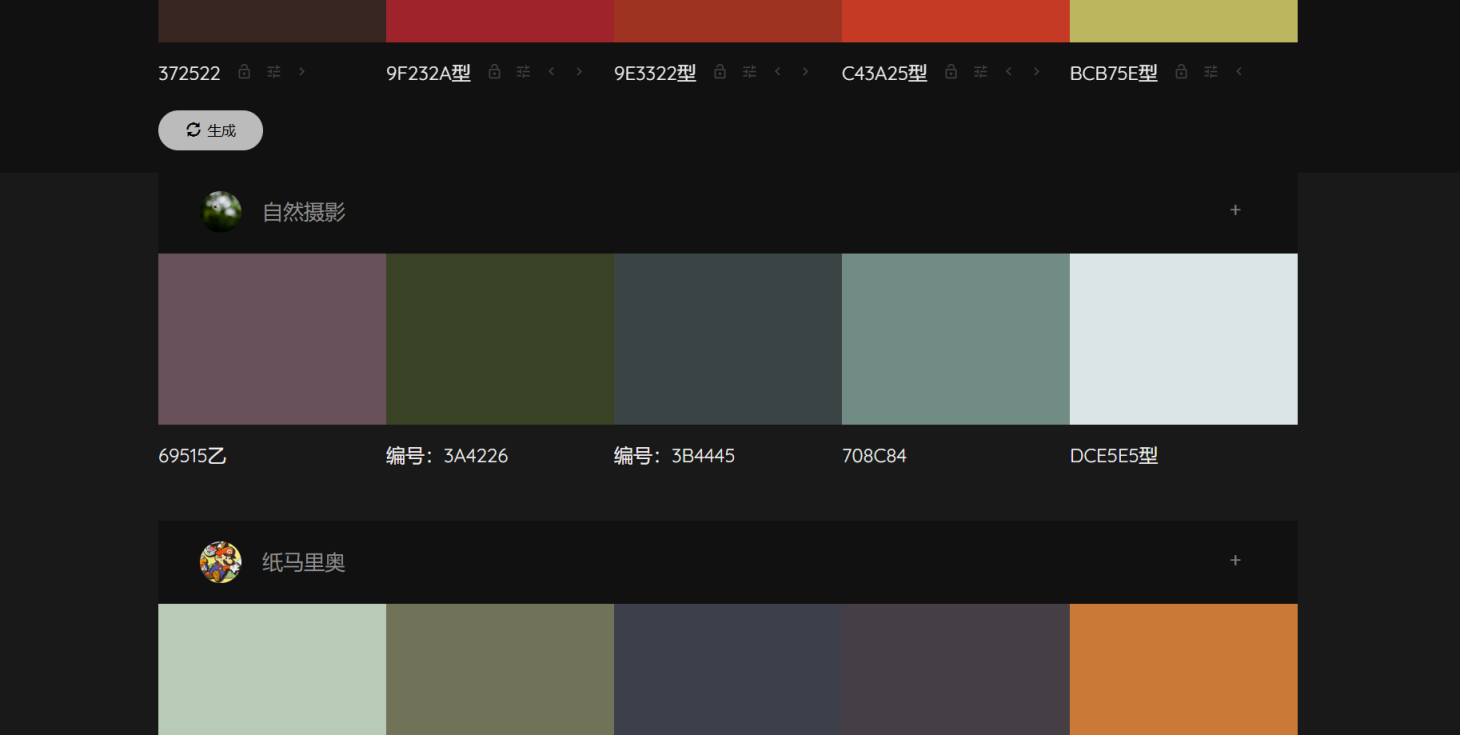The width and height of the screenshot is (1460, 735).
Task: Lock the 9F232A color
Action: pyautogui.click(x=494, y=72)
